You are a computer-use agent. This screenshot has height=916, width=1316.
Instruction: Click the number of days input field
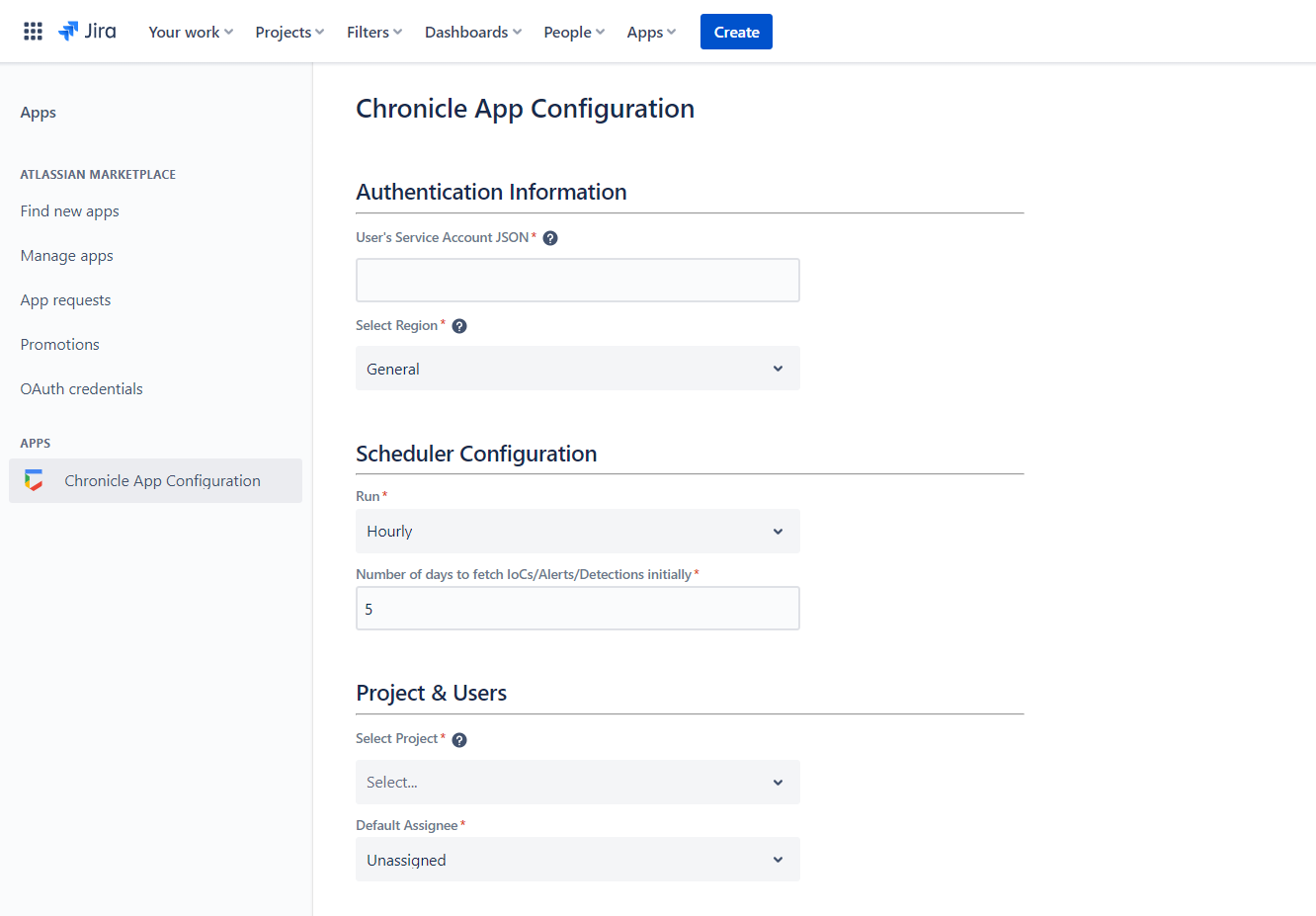pyautogui.click(x=578, y=609)
